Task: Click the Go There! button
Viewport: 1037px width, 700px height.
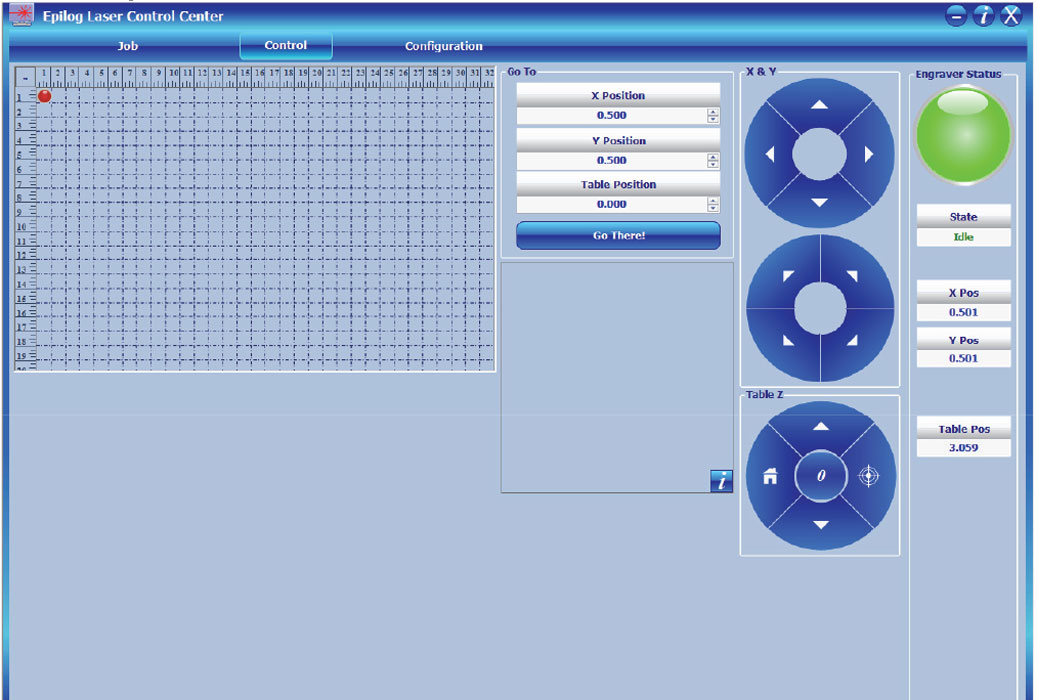Action: click(x=617, y=235)
